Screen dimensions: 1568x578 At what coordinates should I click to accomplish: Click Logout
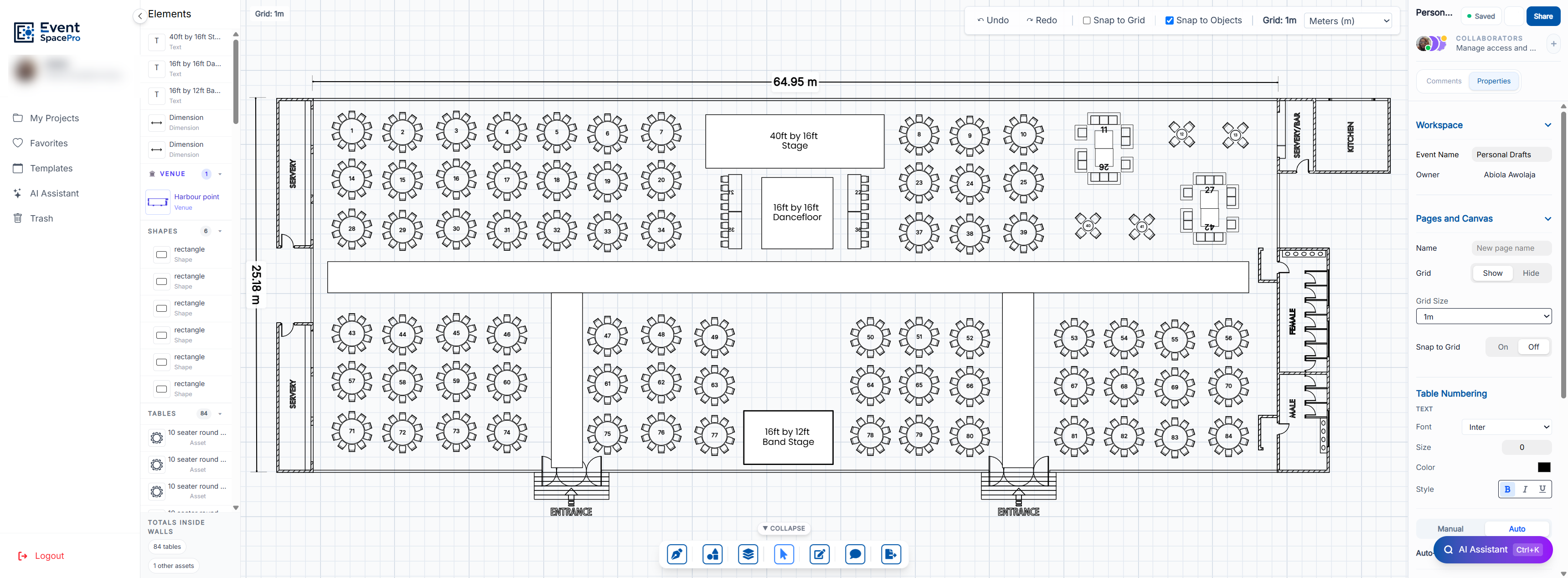click(41, 556)
